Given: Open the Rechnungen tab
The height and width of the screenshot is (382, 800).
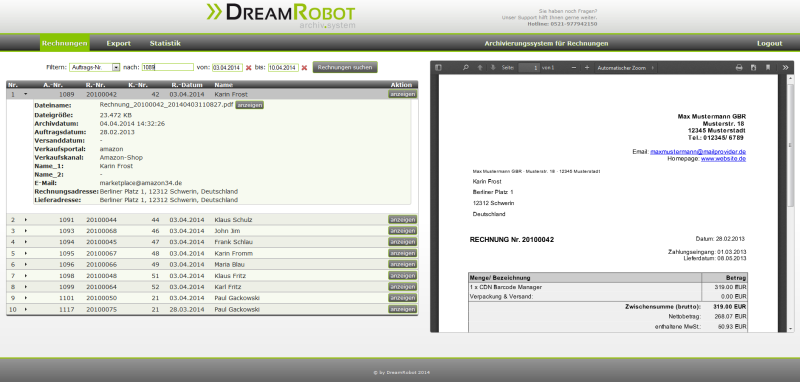Looking at the screenshot, I should (x=65, y=43).
